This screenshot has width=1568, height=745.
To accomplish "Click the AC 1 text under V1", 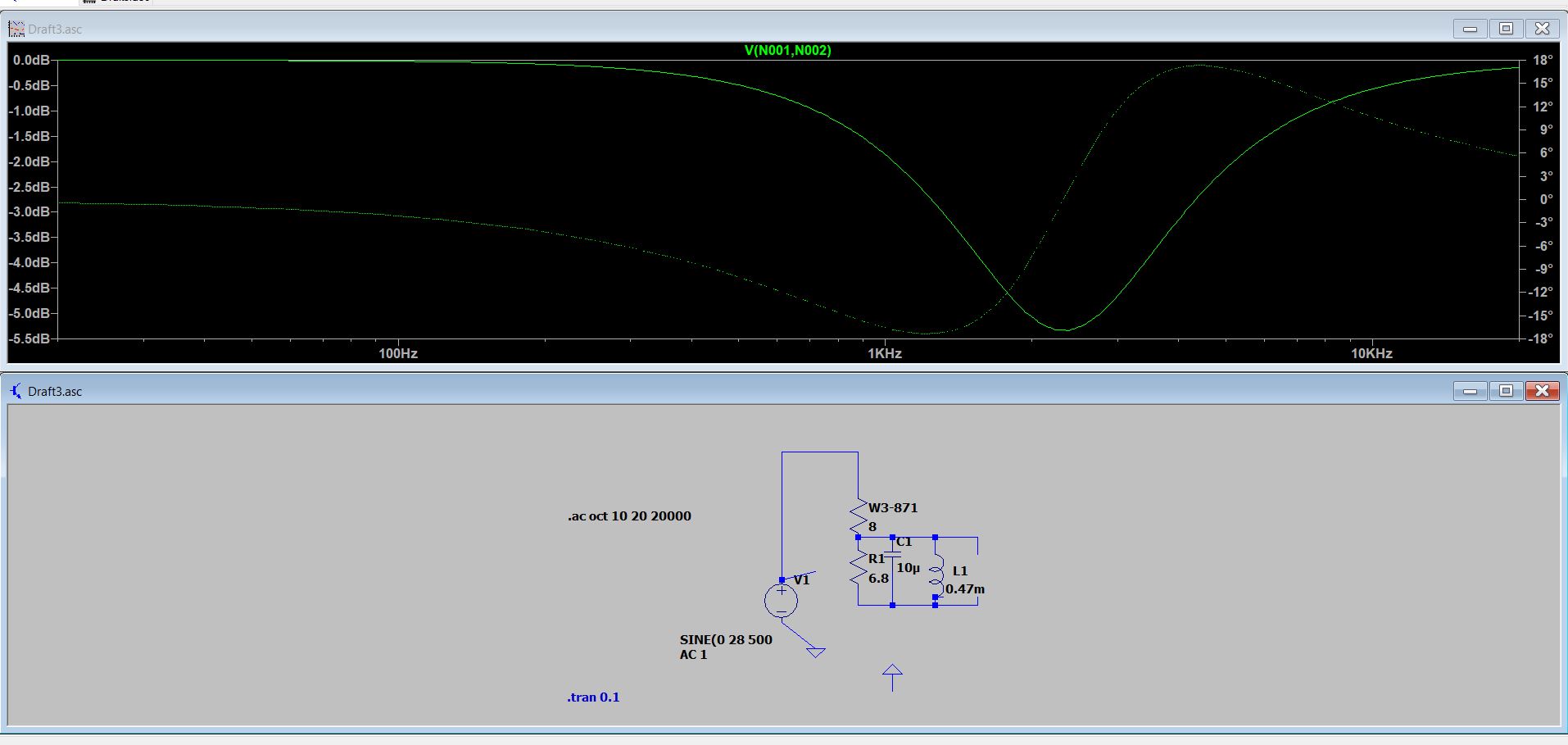I will (693, 654).
